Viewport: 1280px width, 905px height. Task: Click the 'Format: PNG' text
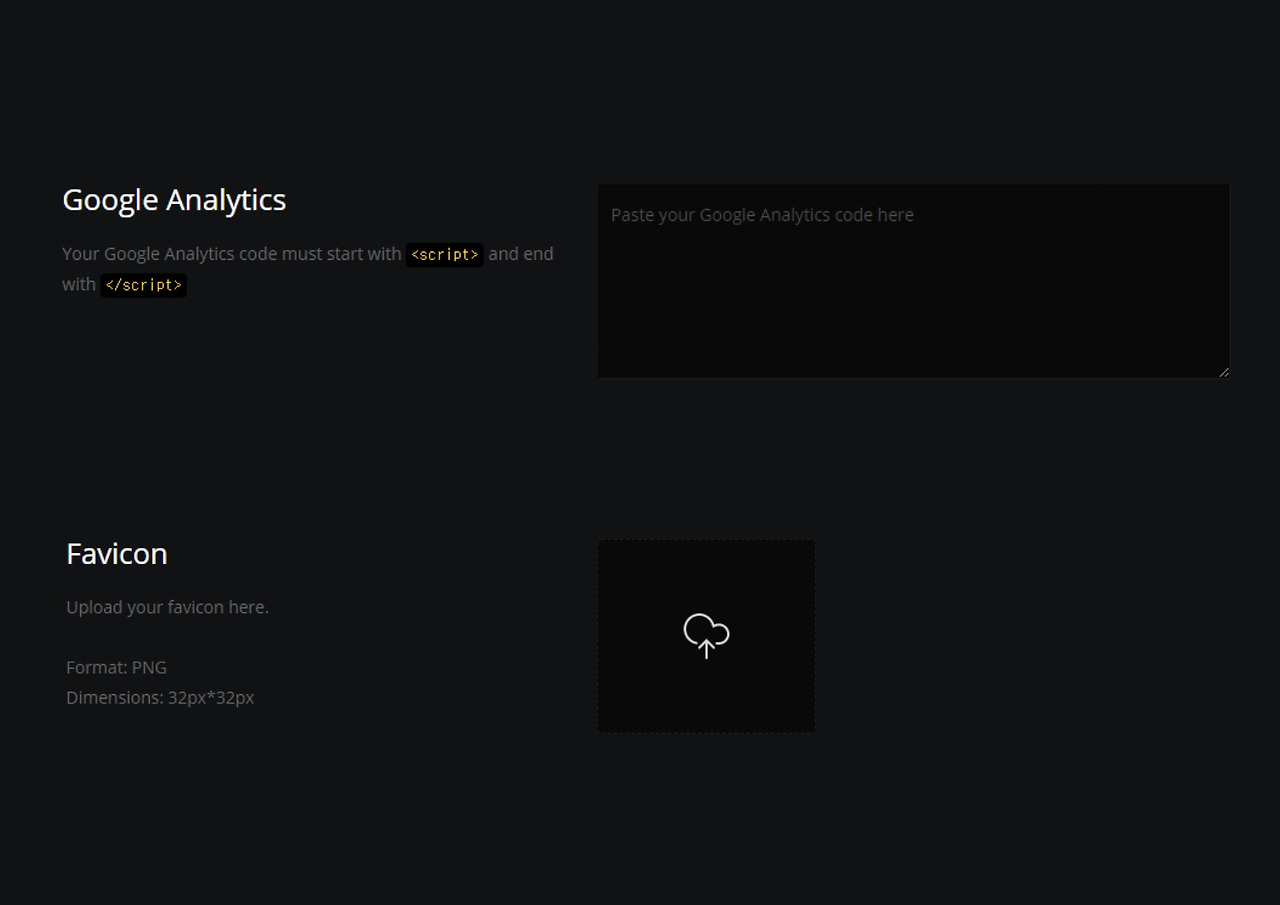coord(116,667)
